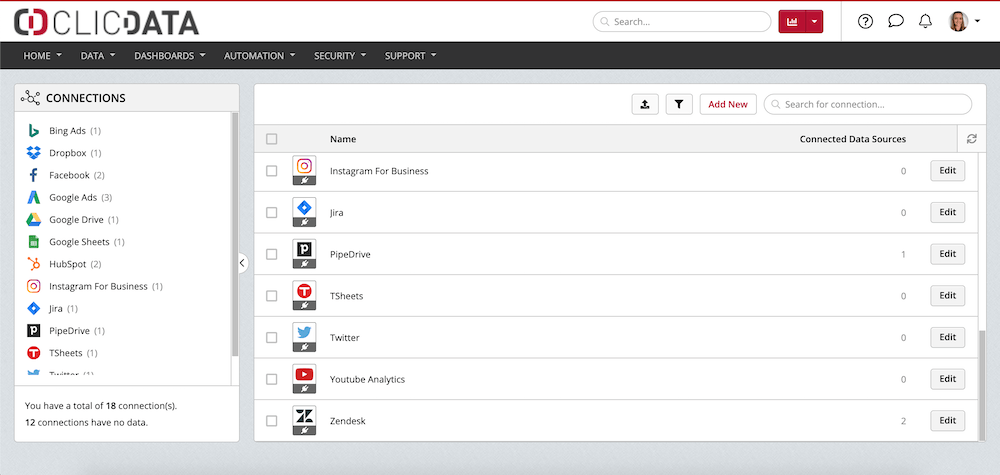Click the connections table vertical scrollbar

[981, 385]
